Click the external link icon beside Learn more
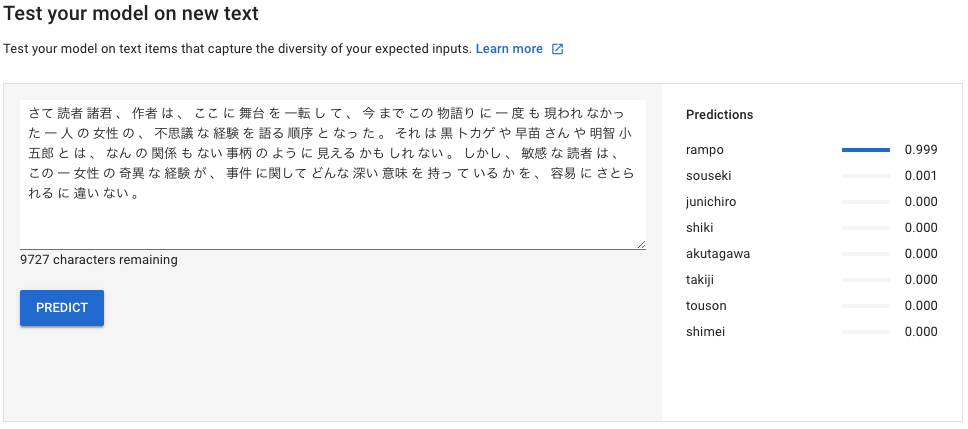This screenshot has height=429, width=968. click(558, 49)
